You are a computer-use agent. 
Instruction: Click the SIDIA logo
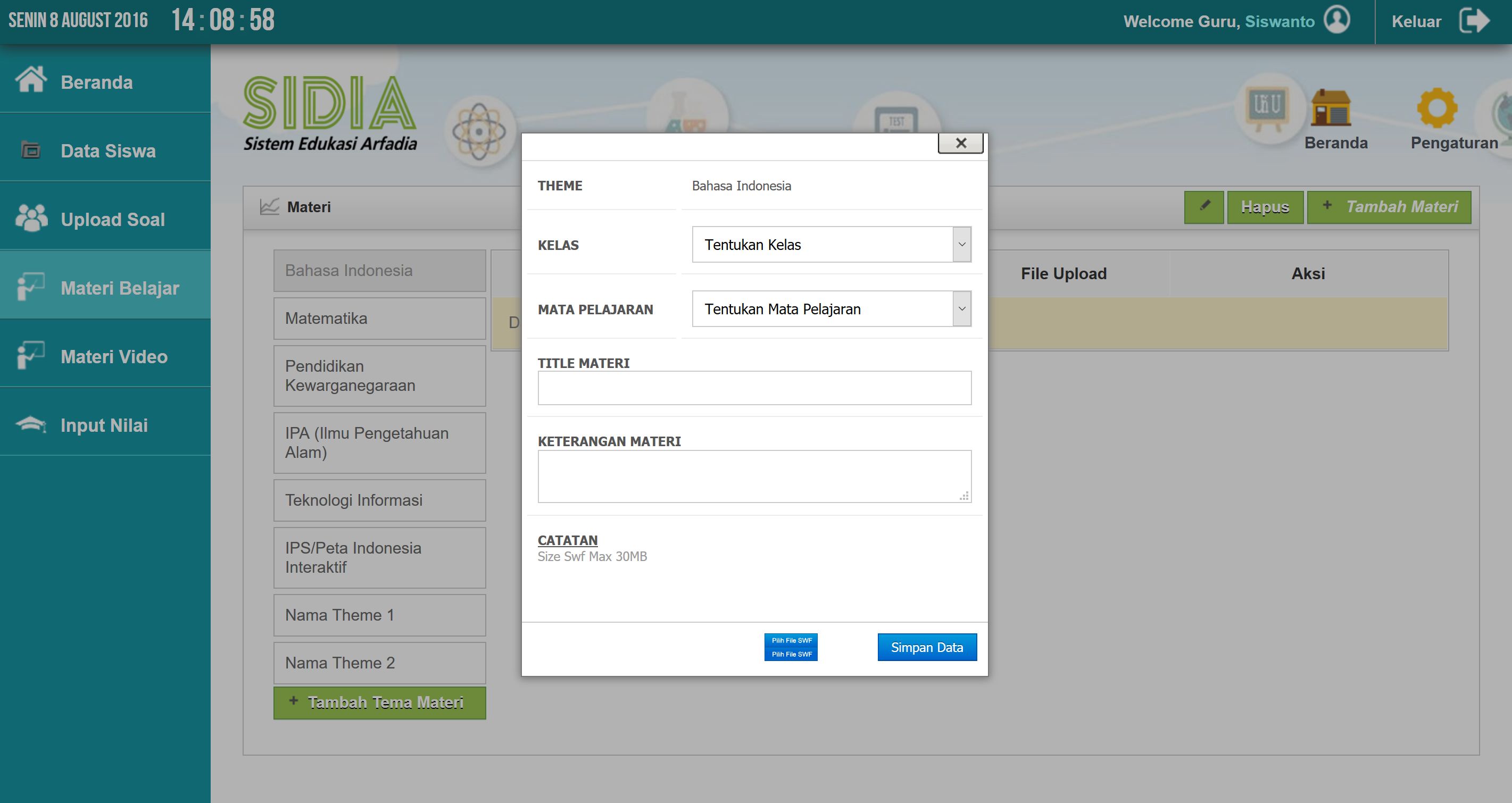tap(330, 113)
